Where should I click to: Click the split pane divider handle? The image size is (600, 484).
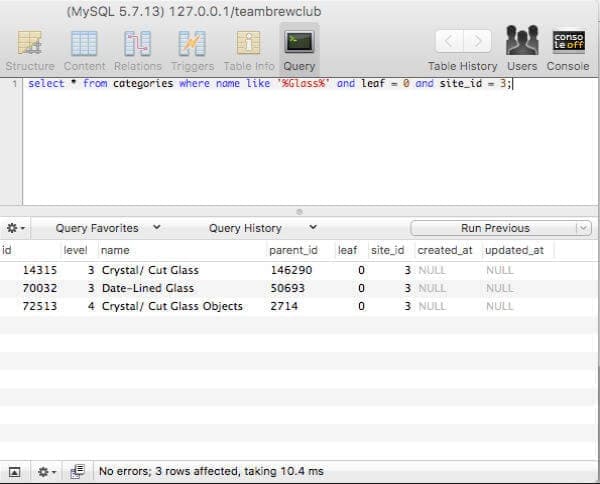[300, 212]
